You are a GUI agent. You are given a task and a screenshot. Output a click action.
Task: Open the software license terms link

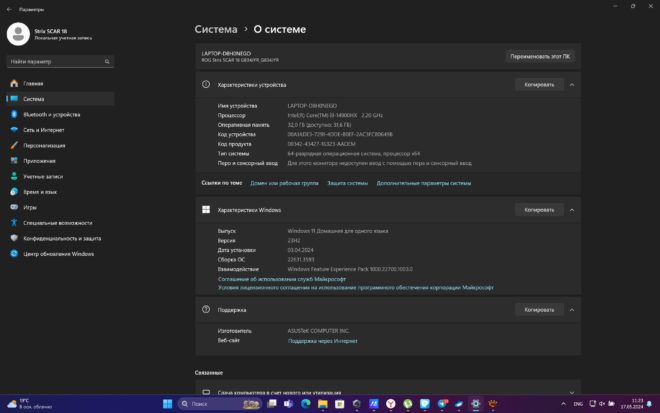pos(356,288)
